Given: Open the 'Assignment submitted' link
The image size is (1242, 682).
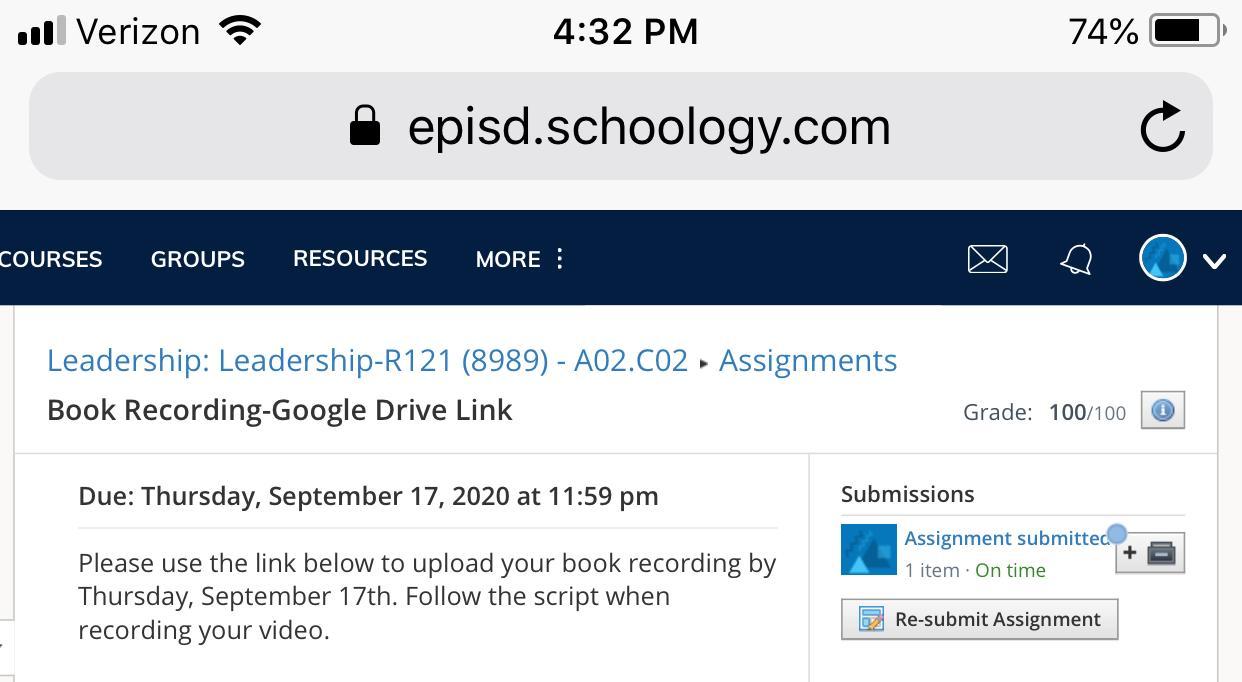Looking at the screenshot, I should [1005, 538].
